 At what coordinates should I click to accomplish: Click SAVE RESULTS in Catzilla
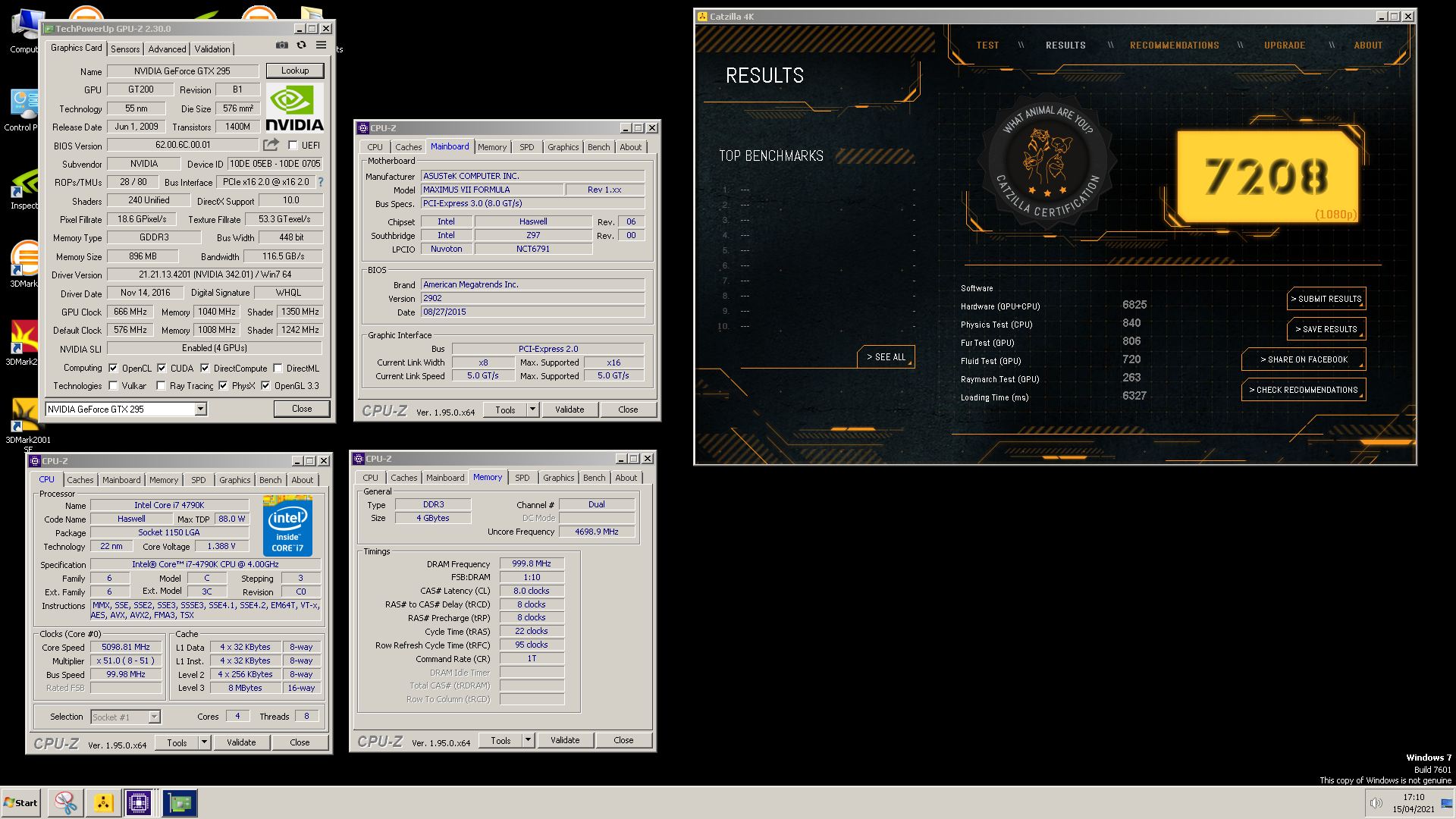[1326, 329]
